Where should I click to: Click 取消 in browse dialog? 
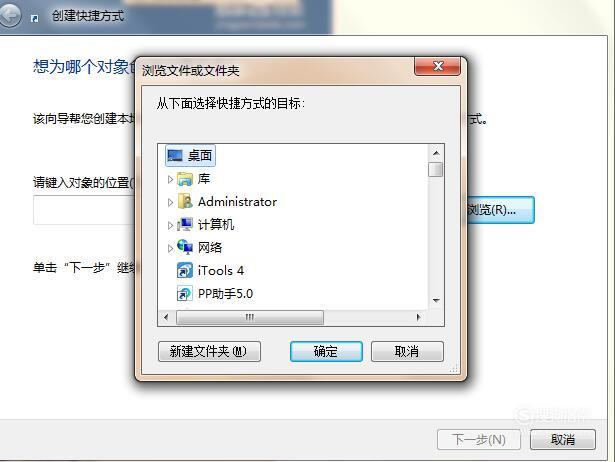pos(407,351)
